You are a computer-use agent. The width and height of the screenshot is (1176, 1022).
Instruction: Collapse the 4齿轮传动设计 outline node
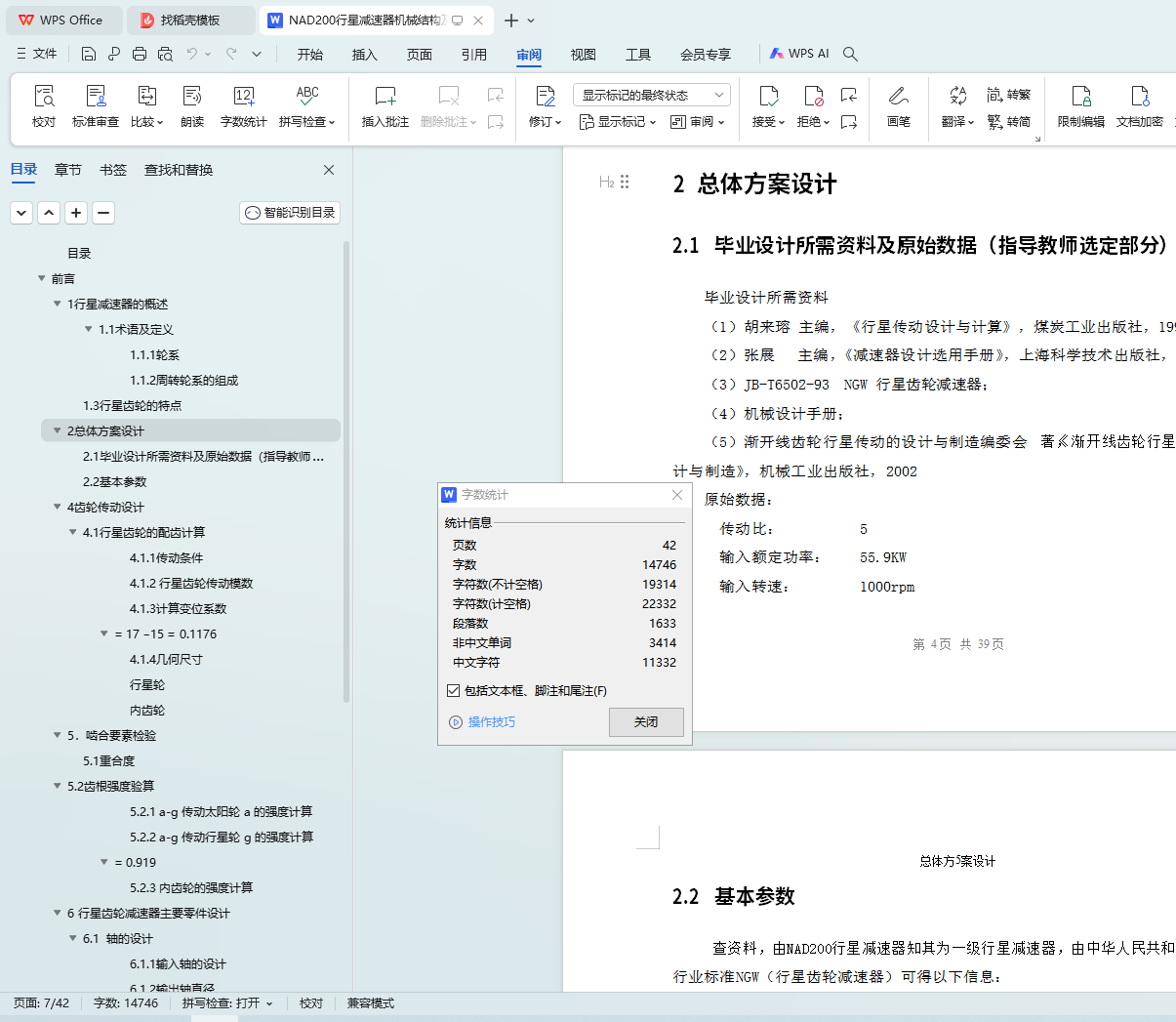click(x=58, y=507)
